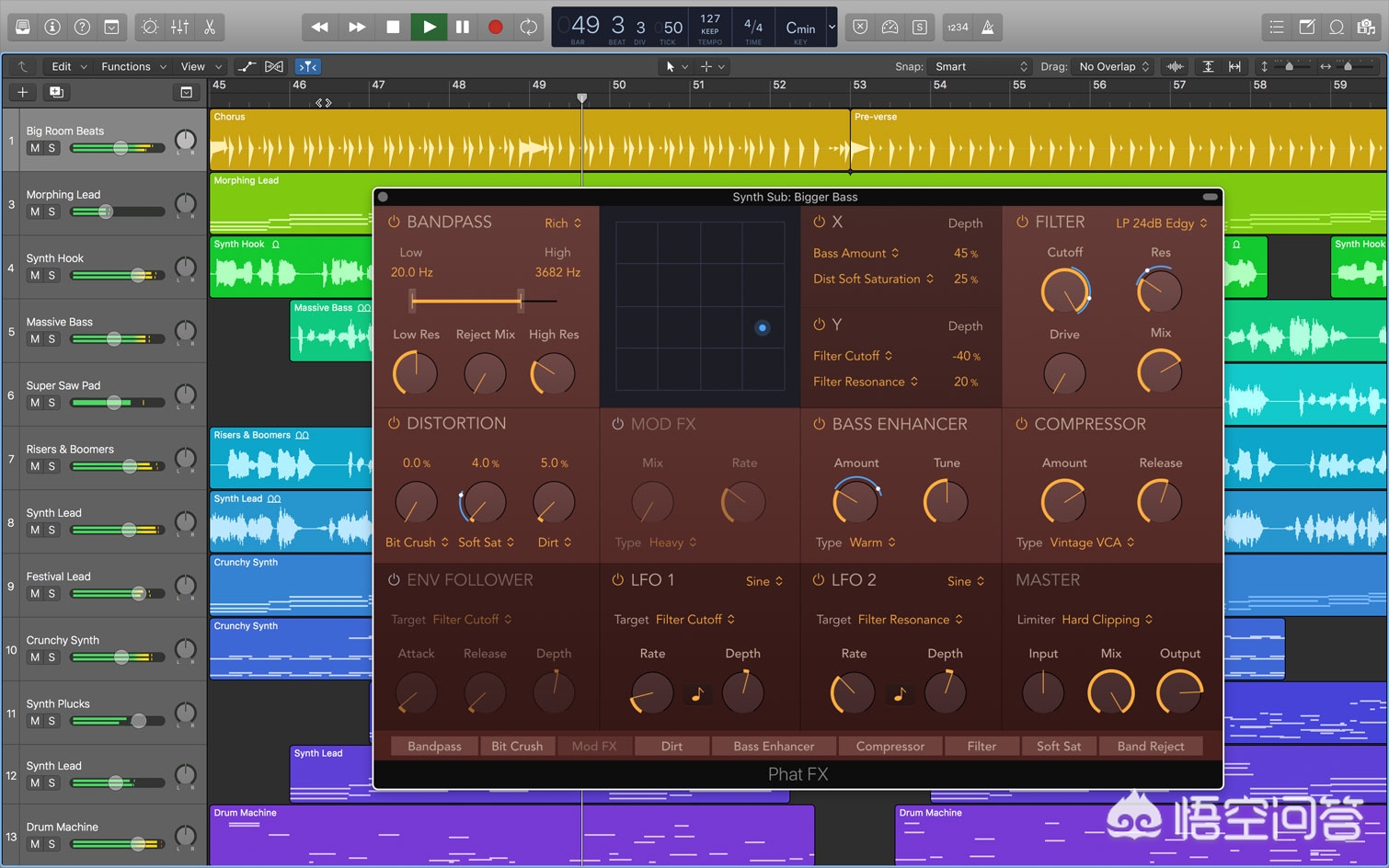Click the Filter Cutoff knob
Viewport: 1389px width, 868px height.
point(1065,292)
